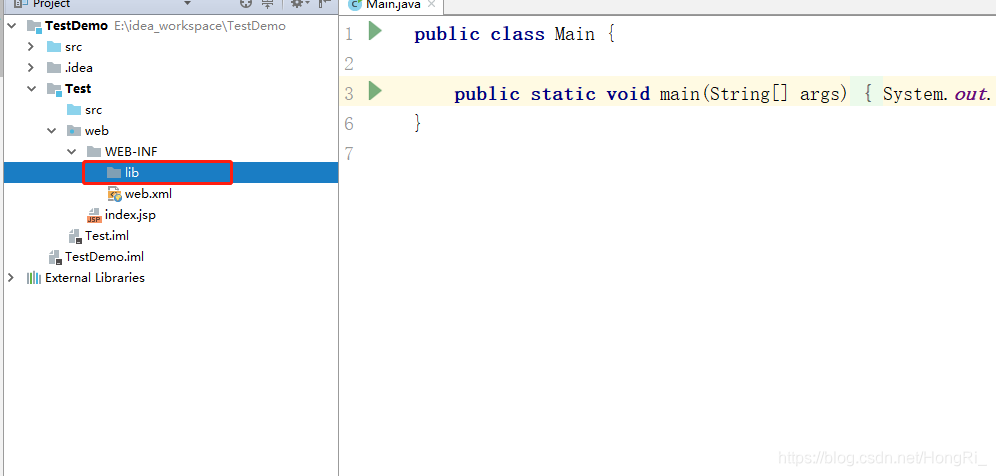The height and width of the screenshot is (476, 996).
Task: Click line number 1 in the gutter
Action: pyautogui.click(x=348, y=34)
